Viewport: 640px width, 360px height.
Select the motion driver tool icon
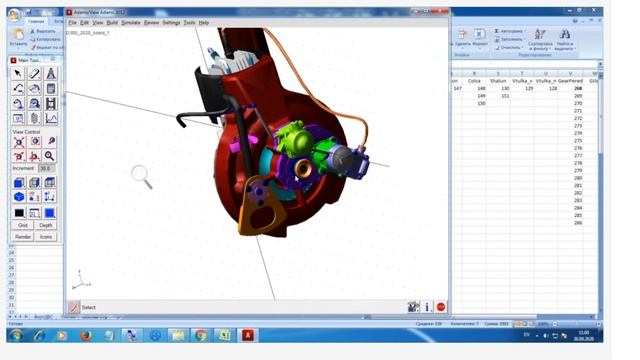18,104
